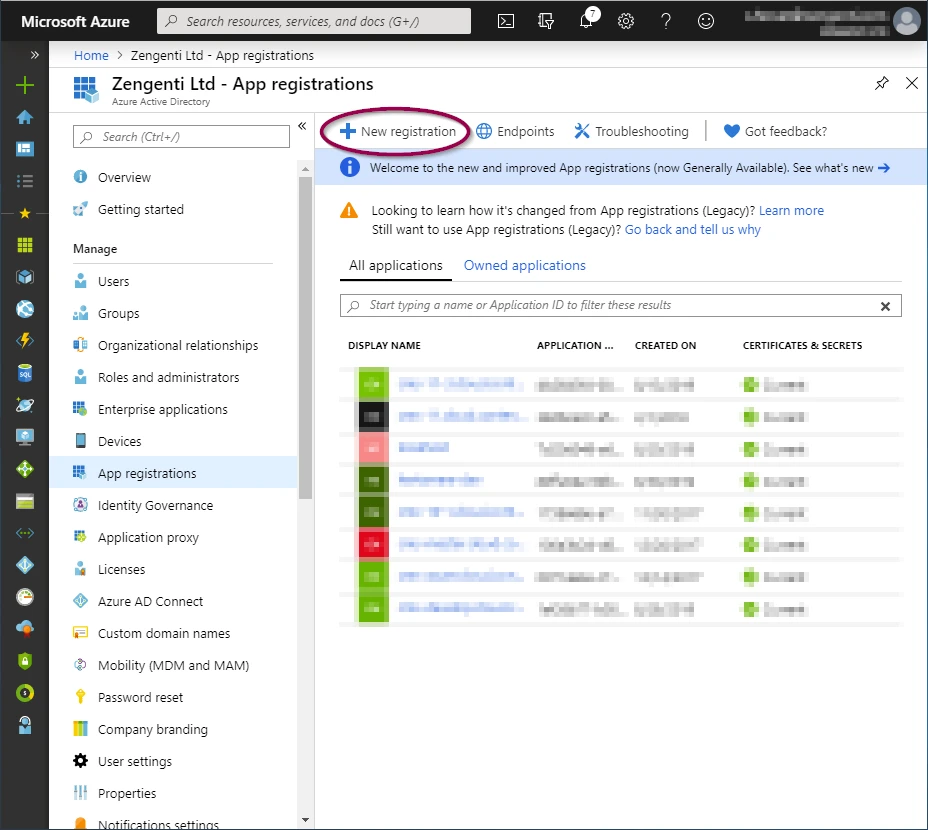This screenshot has height=830, width=928.
Task: Open the Dashboard icon in the left dock
Action: [x=25, y=149]
